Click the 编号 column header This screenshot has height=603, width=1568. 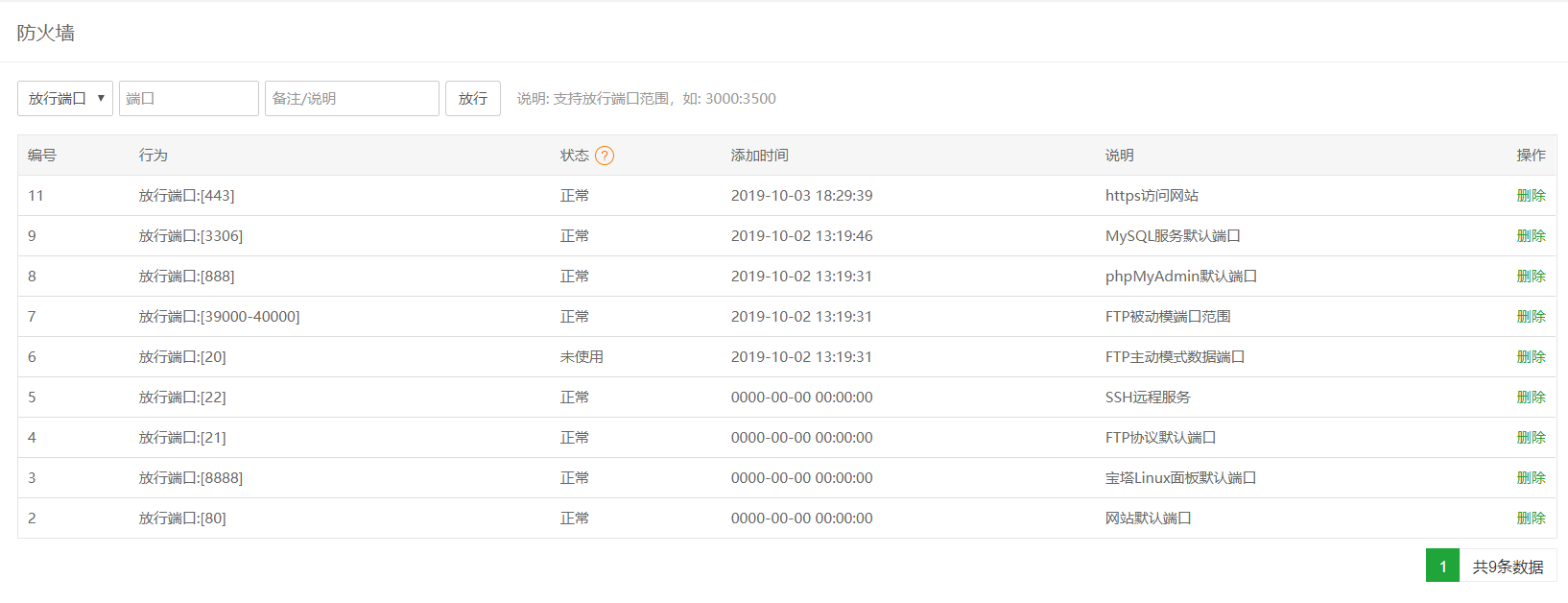tap(42, 156)
